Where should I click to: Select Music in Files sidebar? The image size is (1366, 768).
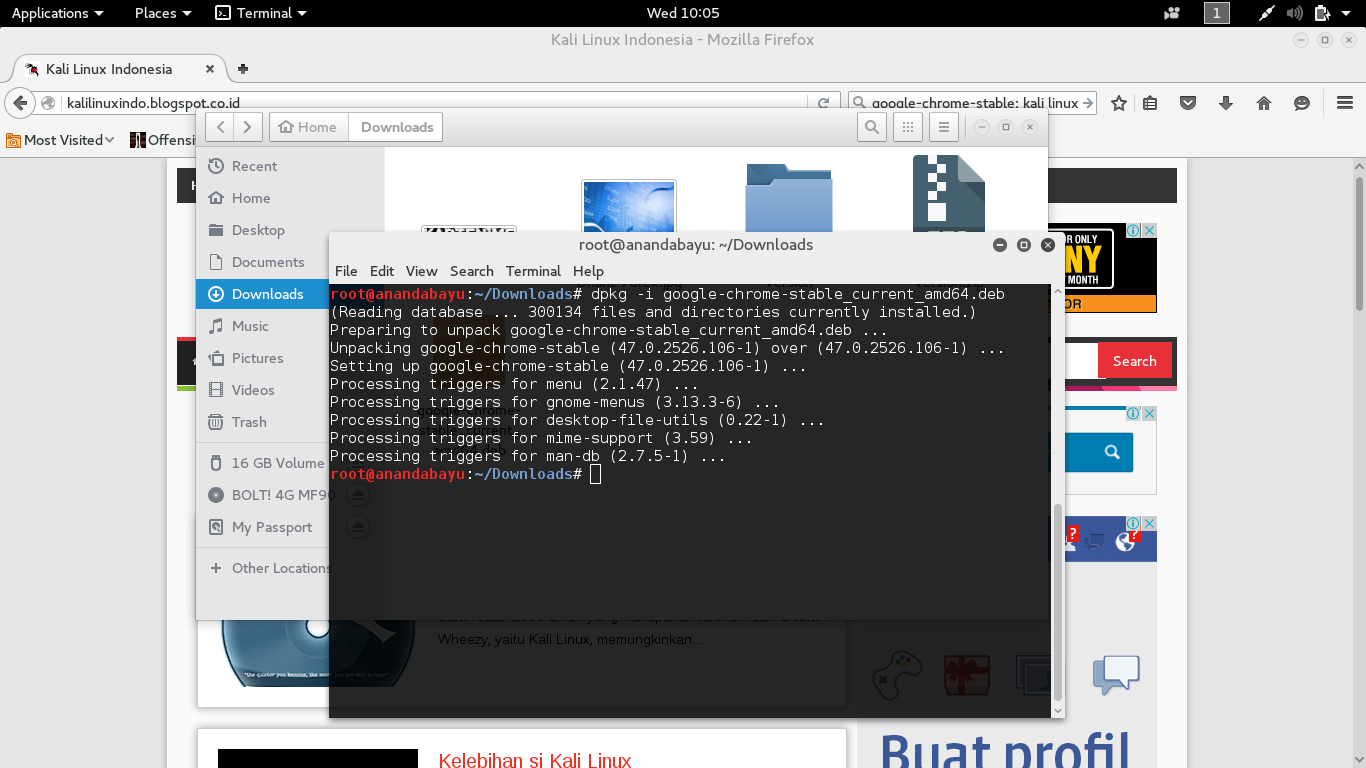coord(262,326)
